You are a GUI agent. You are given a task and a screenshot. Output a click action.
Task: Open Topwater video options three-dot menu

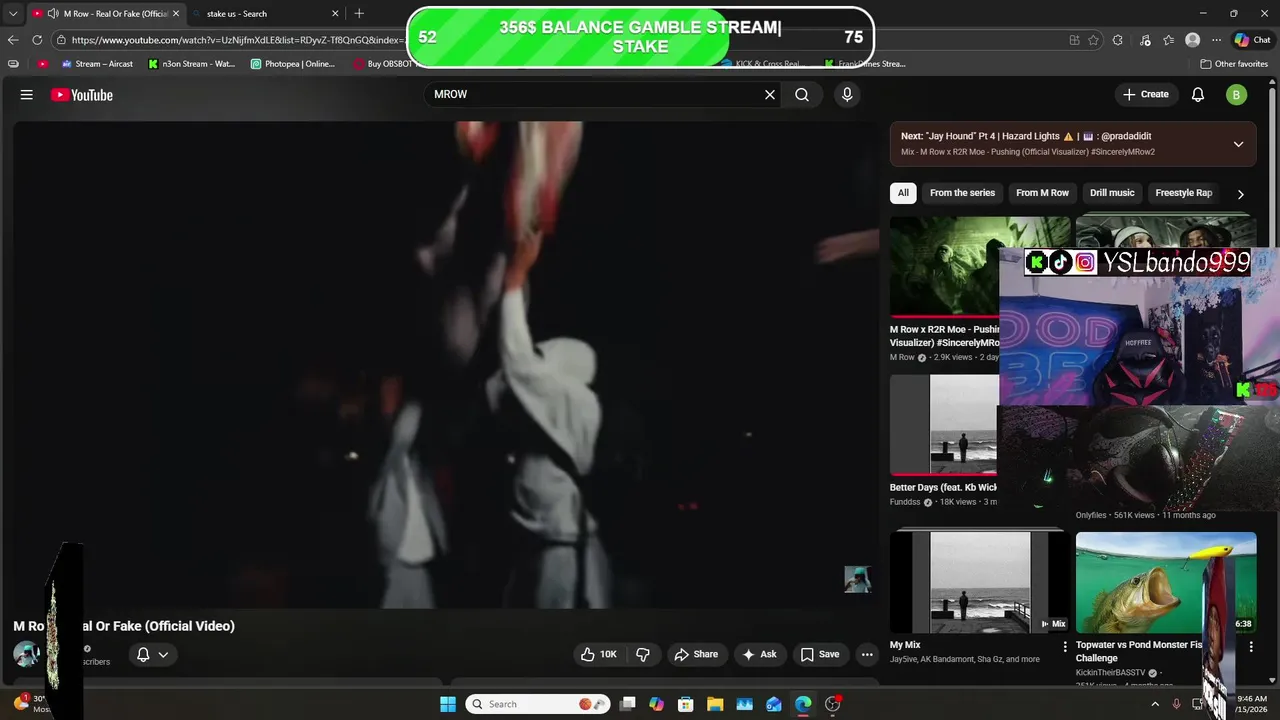[1251, 647]
